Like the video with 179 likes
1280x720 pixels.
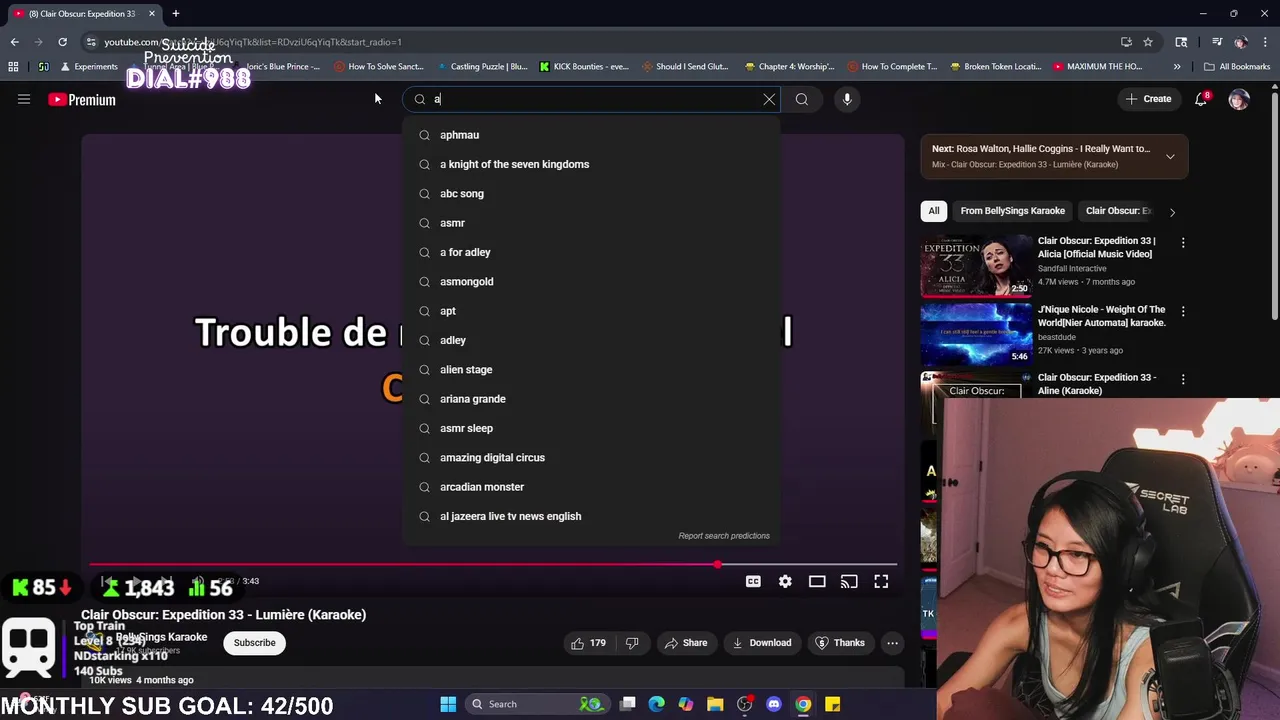588,643
